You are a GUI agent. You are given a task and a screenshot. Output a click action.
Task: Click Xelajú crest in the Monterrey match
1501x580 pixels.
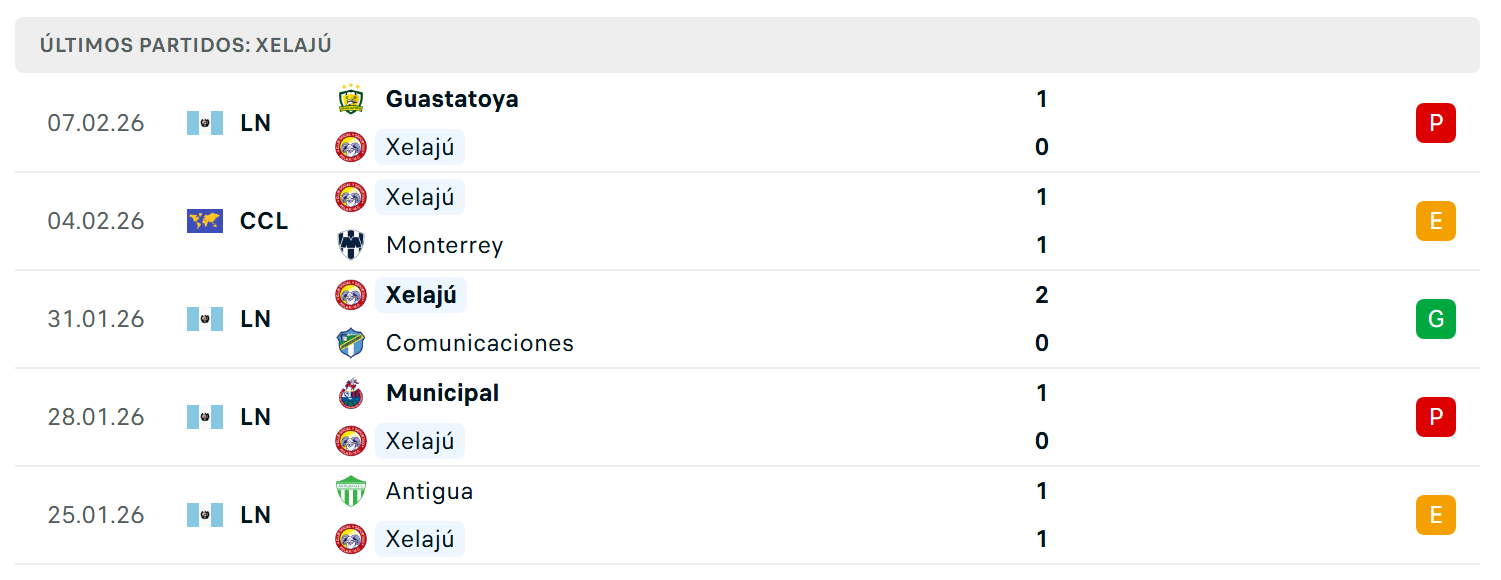[x=351, y=197]
